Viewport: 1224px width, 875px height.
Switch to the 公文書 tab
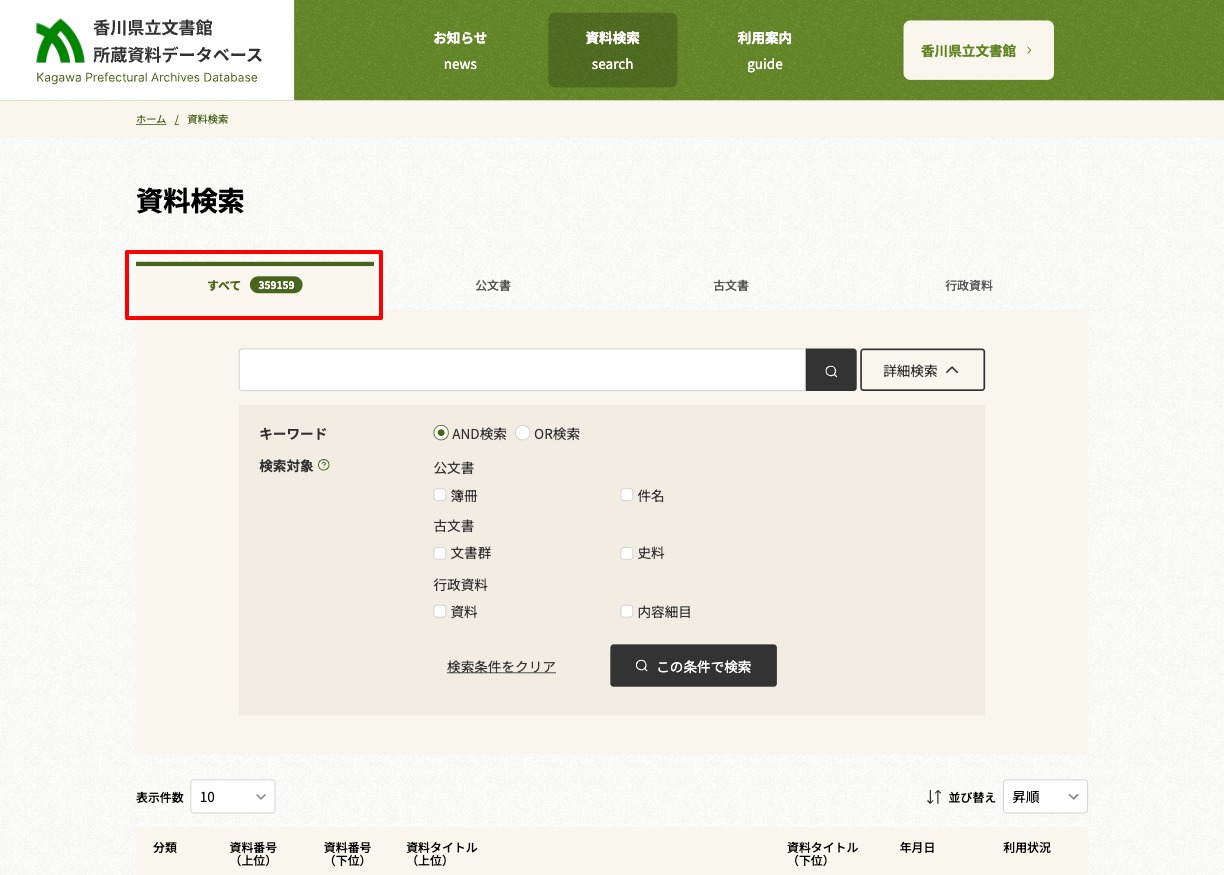492,285
